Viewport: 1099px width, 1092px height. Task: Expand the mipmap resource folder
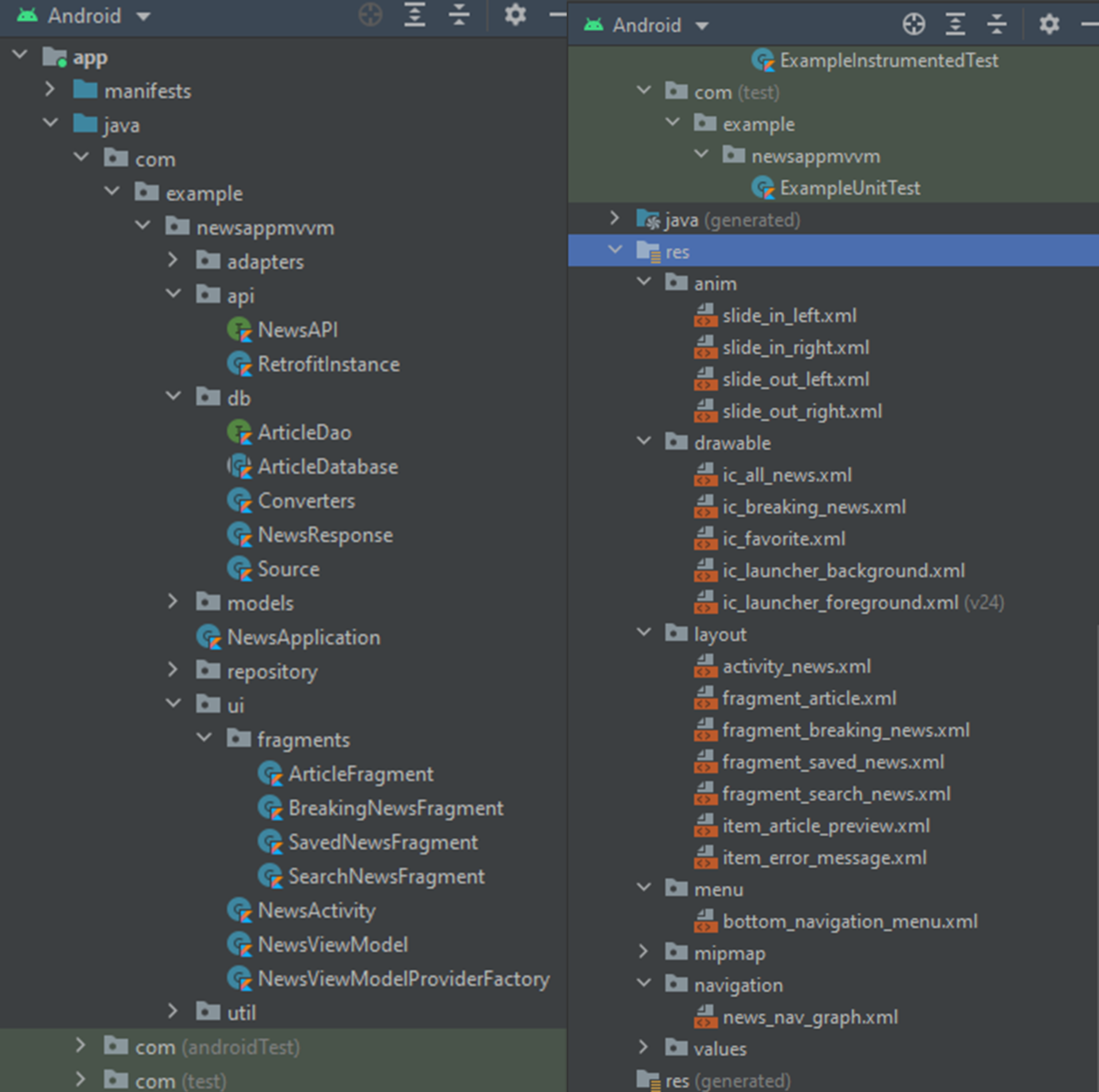(x=643, y=951)
